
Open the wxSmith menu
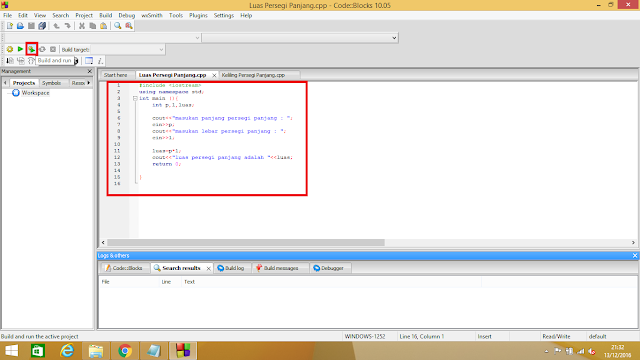[152, 16]
